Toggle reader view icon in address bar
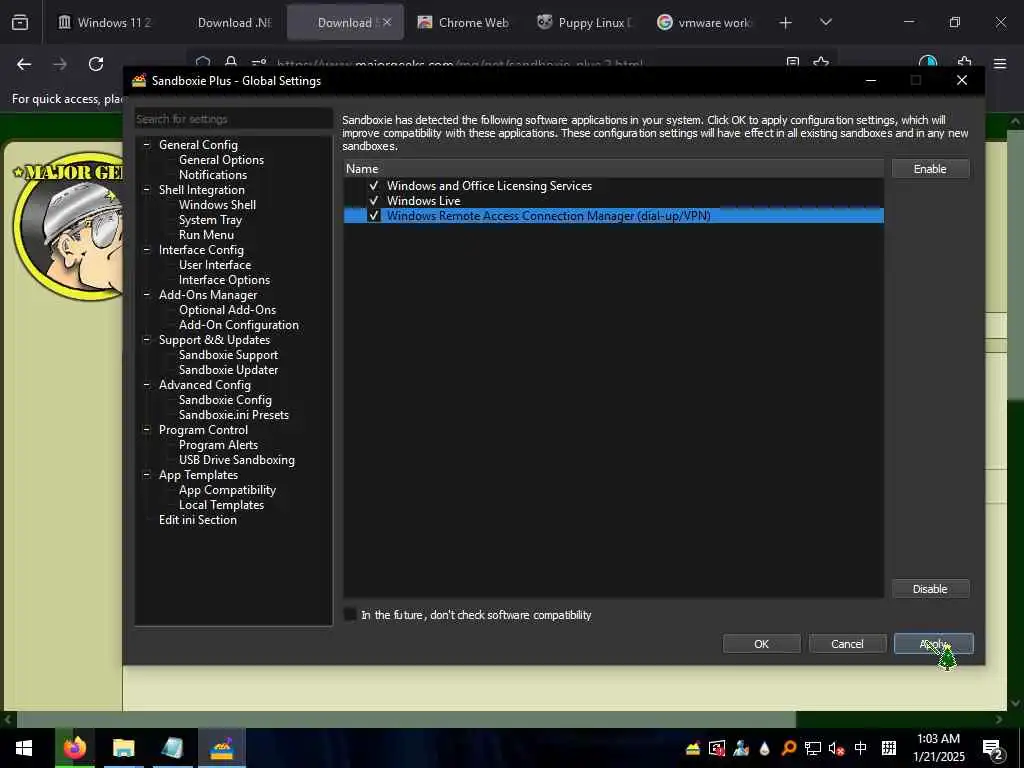This screenshot has width=1024, height=768. [793, 63]
